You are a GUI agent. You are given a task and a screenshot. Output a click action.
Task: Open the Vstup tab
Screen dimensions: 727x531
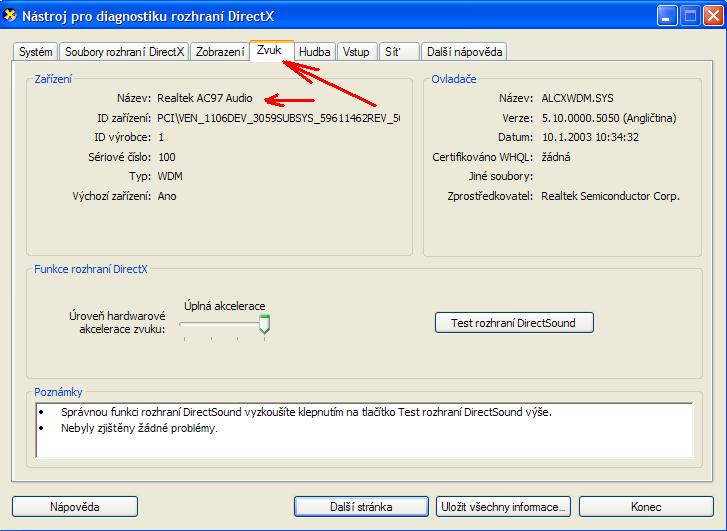pos(355,52)
